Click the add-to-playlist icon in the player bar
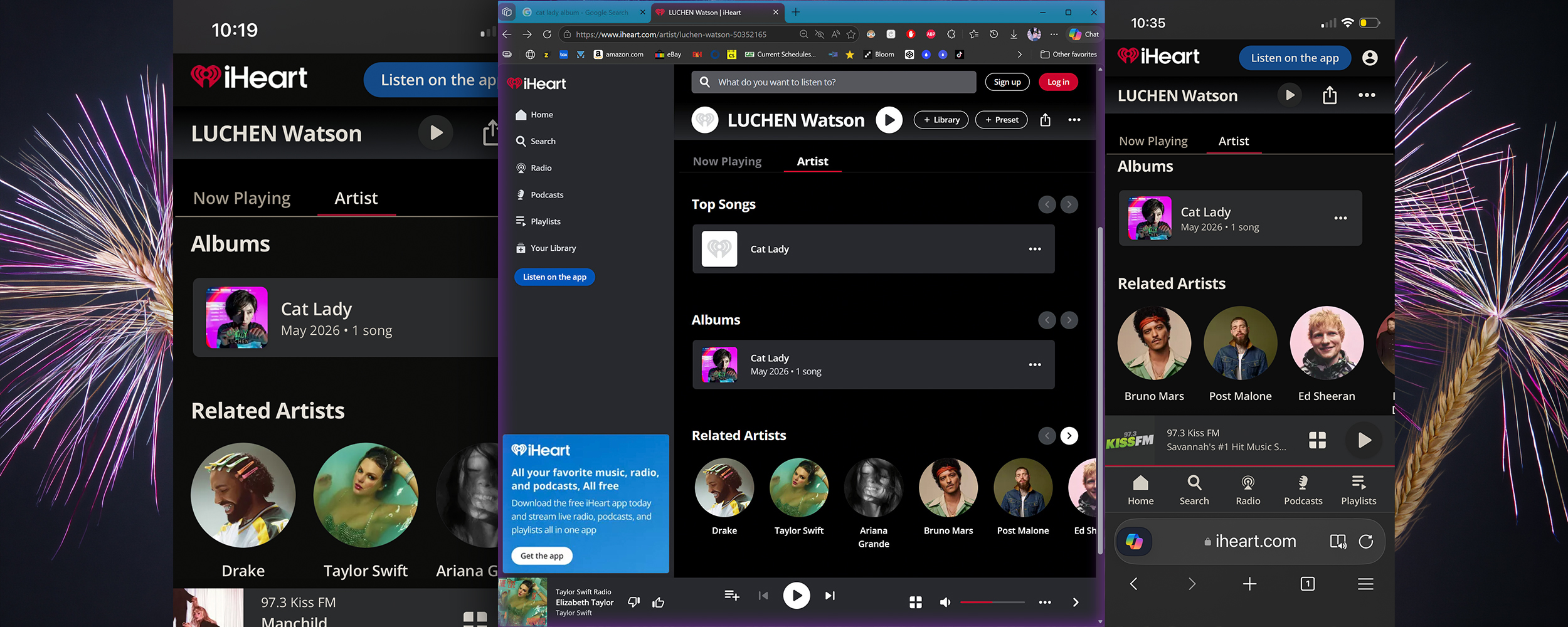 [731, 595]
